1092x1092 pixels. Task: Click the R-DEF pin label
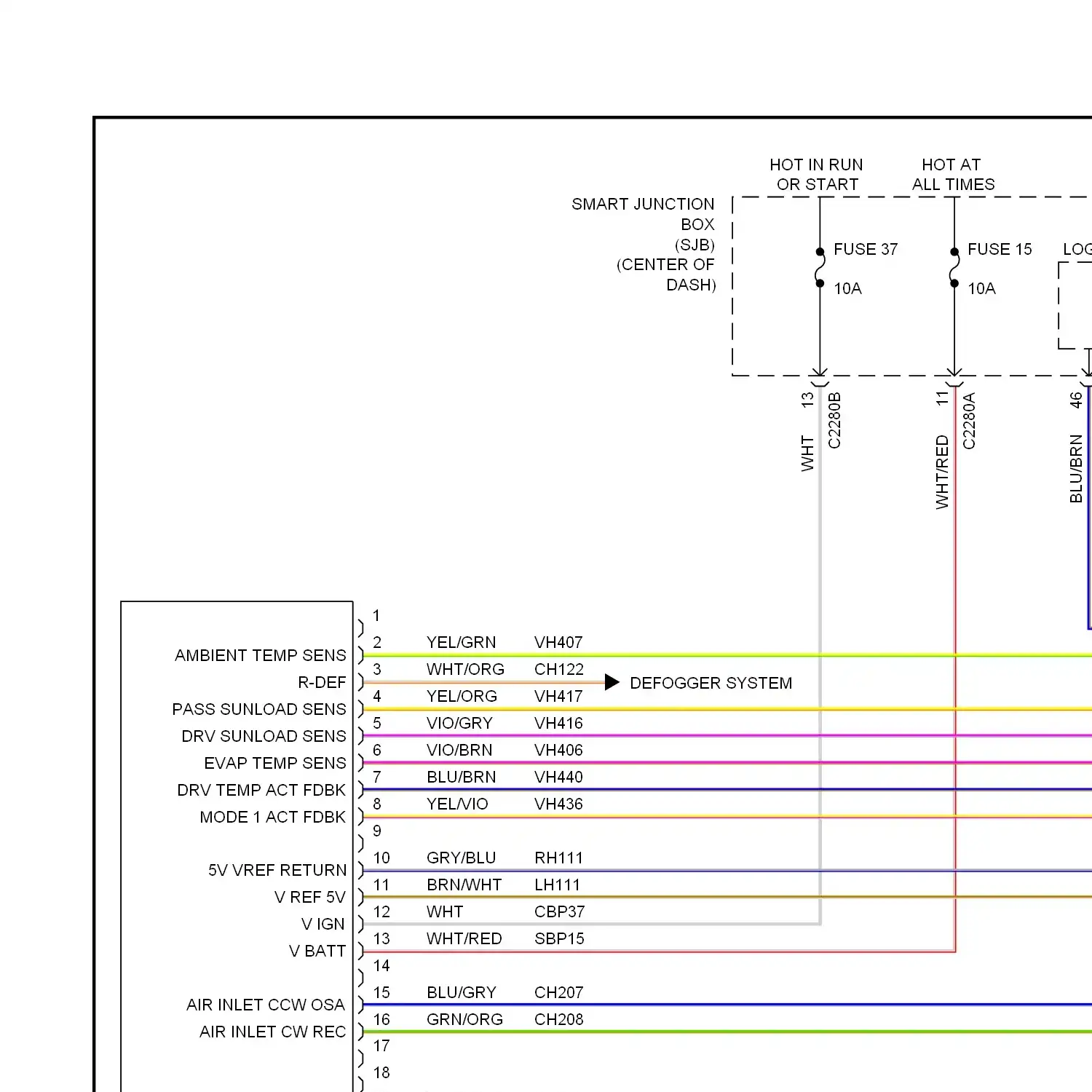tap(322, 682)
